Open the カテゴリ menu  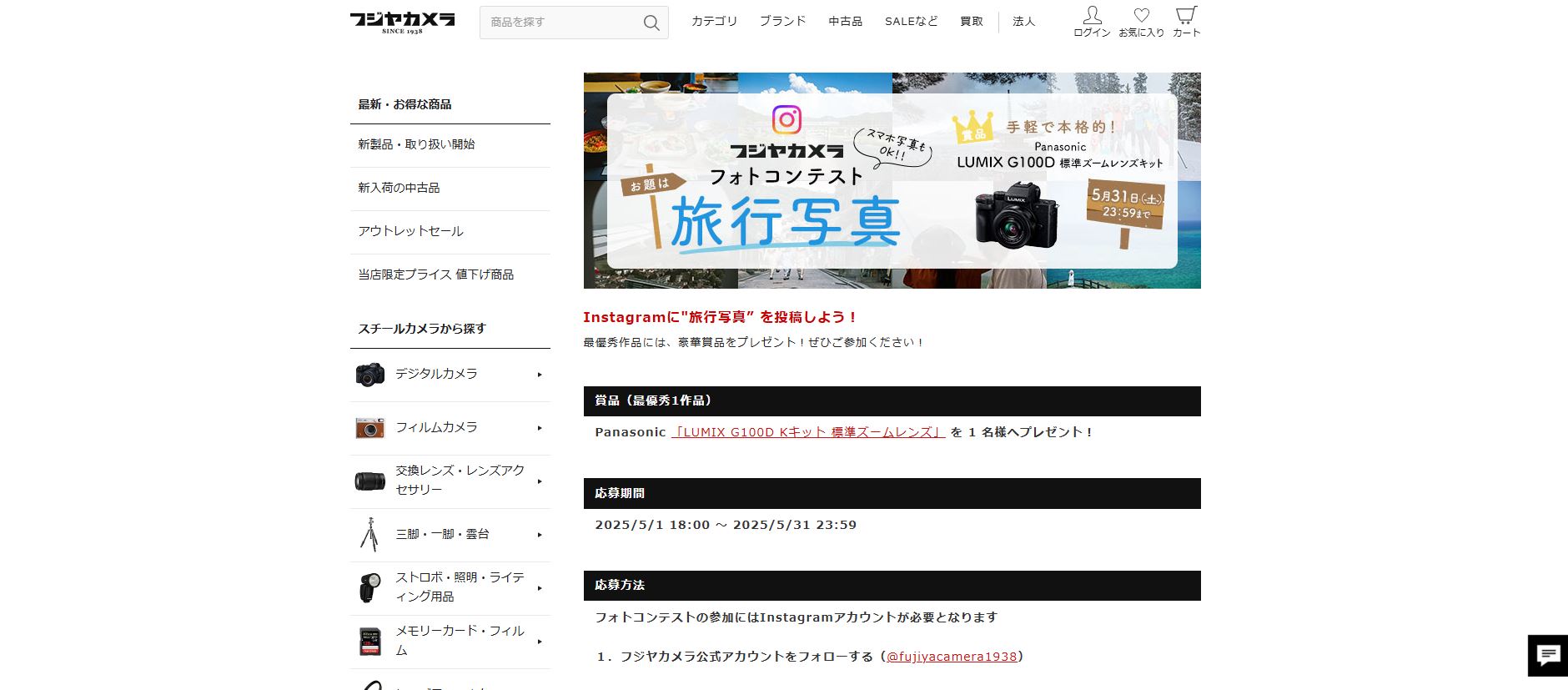714,22
